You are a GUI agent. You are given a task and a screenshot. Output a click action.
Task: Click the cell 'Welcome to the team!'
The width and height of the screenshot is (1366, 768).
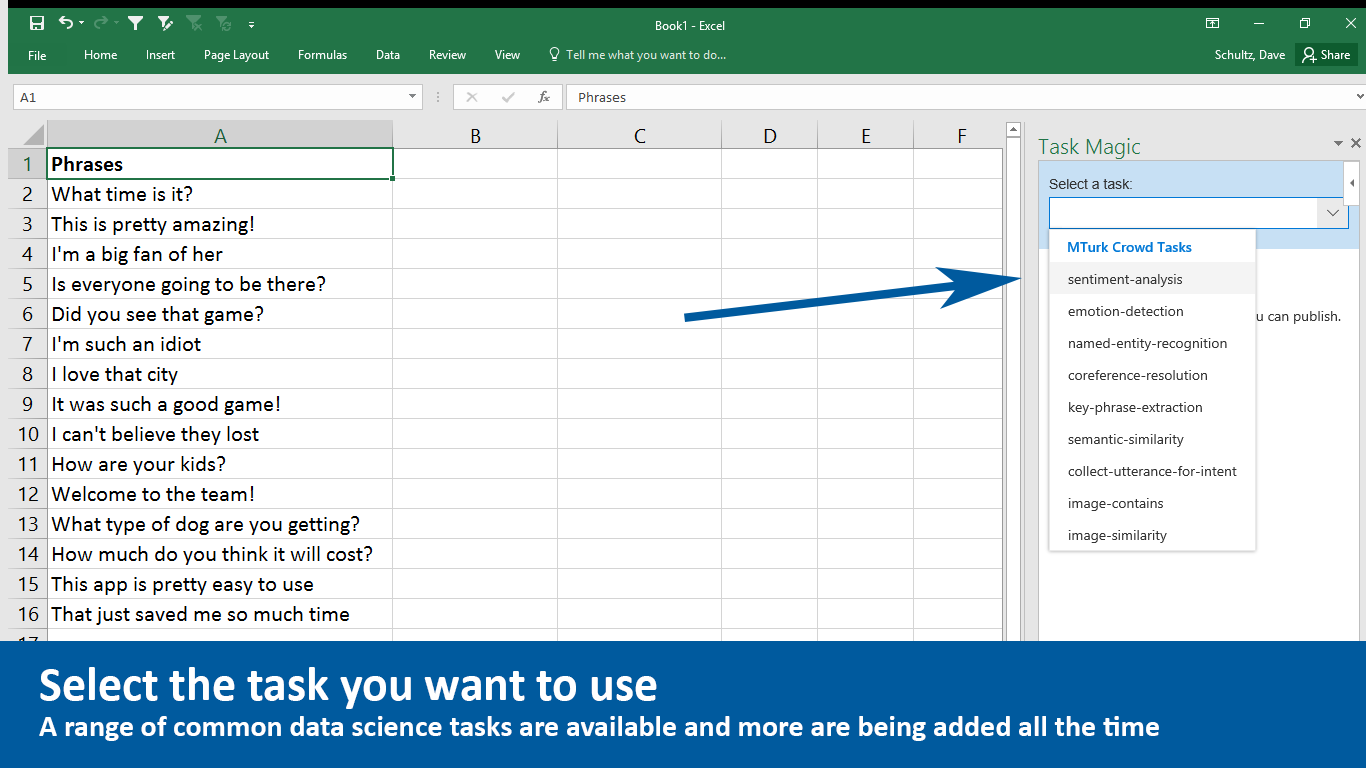tap(220, 494)
